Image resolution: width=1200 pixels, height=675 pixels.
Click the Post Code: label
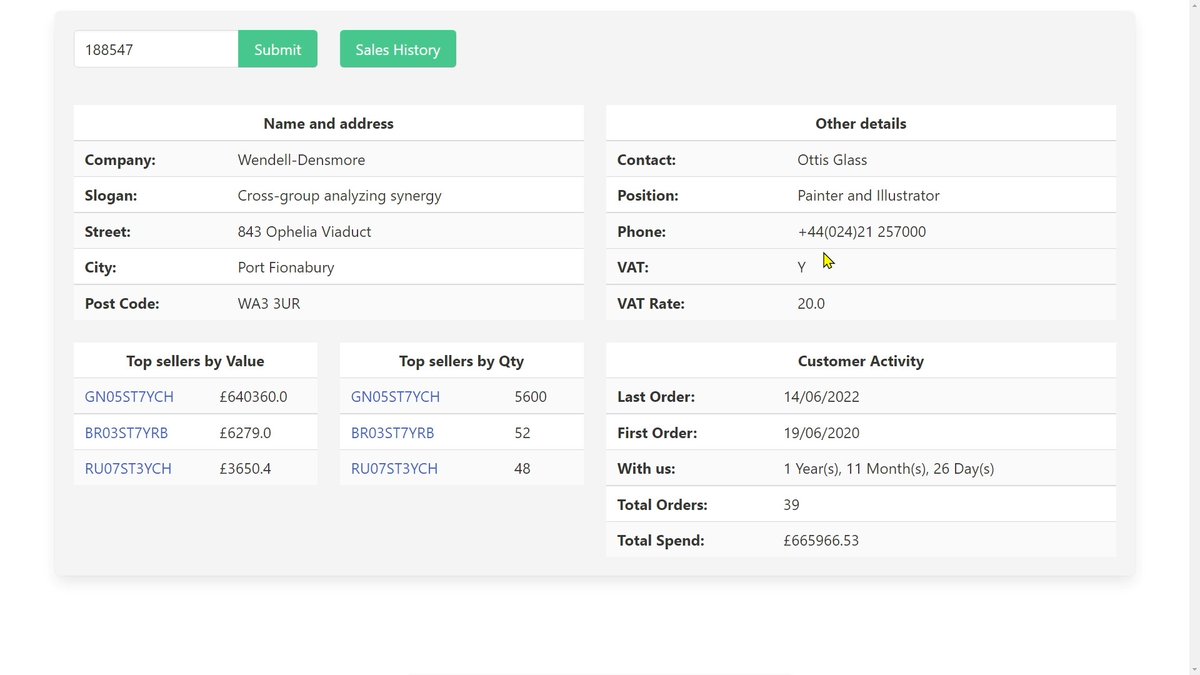coord(122,304)
